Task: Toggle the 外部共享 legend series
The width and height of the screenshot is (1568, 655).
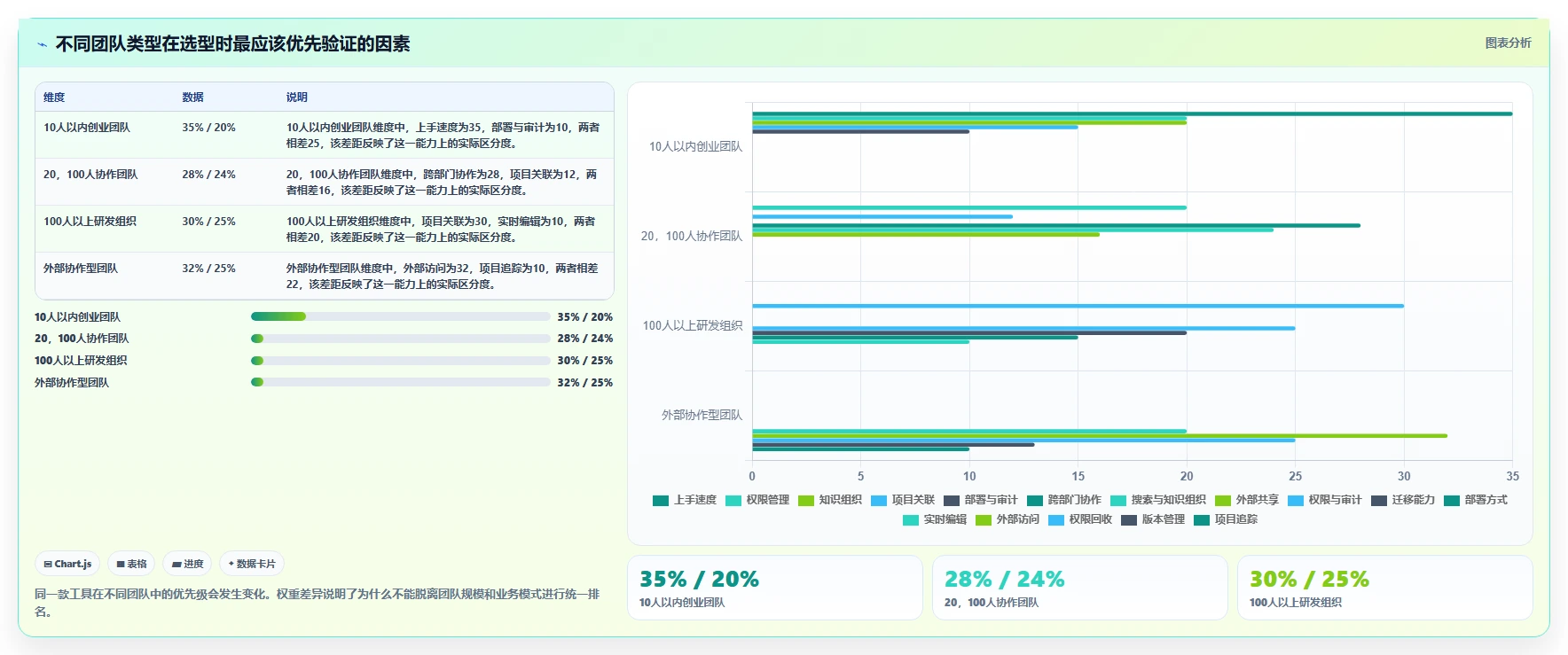Action: pos(1247,500)
